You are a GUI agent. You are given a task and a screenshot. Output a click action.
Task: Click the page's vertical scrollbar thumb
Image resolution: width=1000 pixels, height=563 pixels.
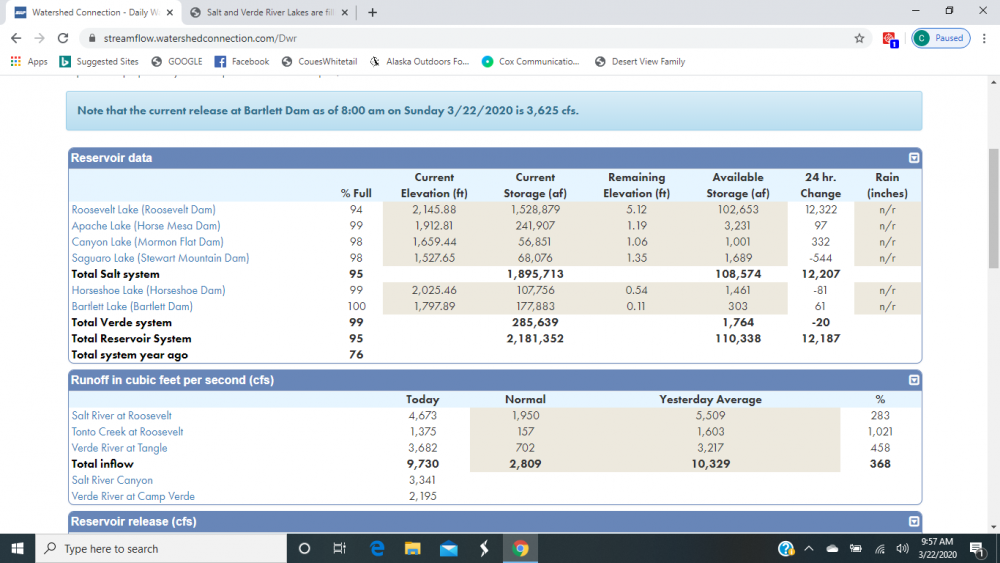(x=993, y=208)
